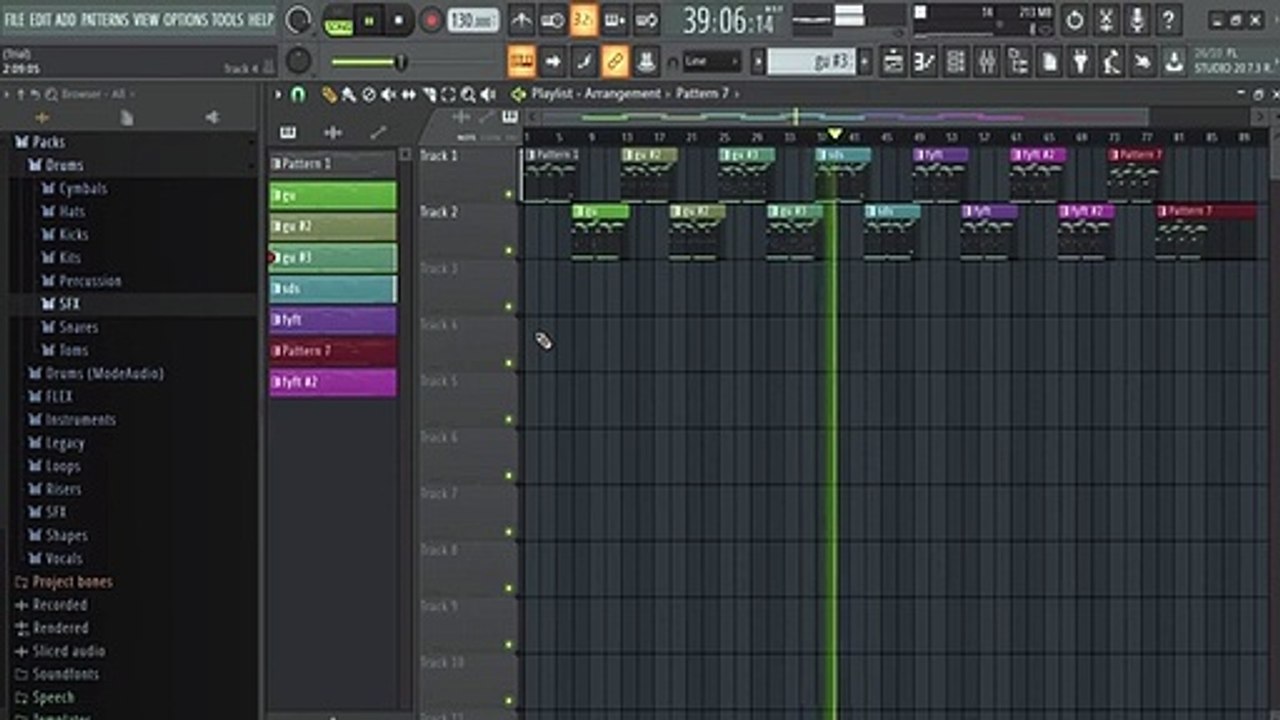The width and height of the screenshot is (1280, 720).
Task: Open the Channel rack view
Action: point(957,62)
